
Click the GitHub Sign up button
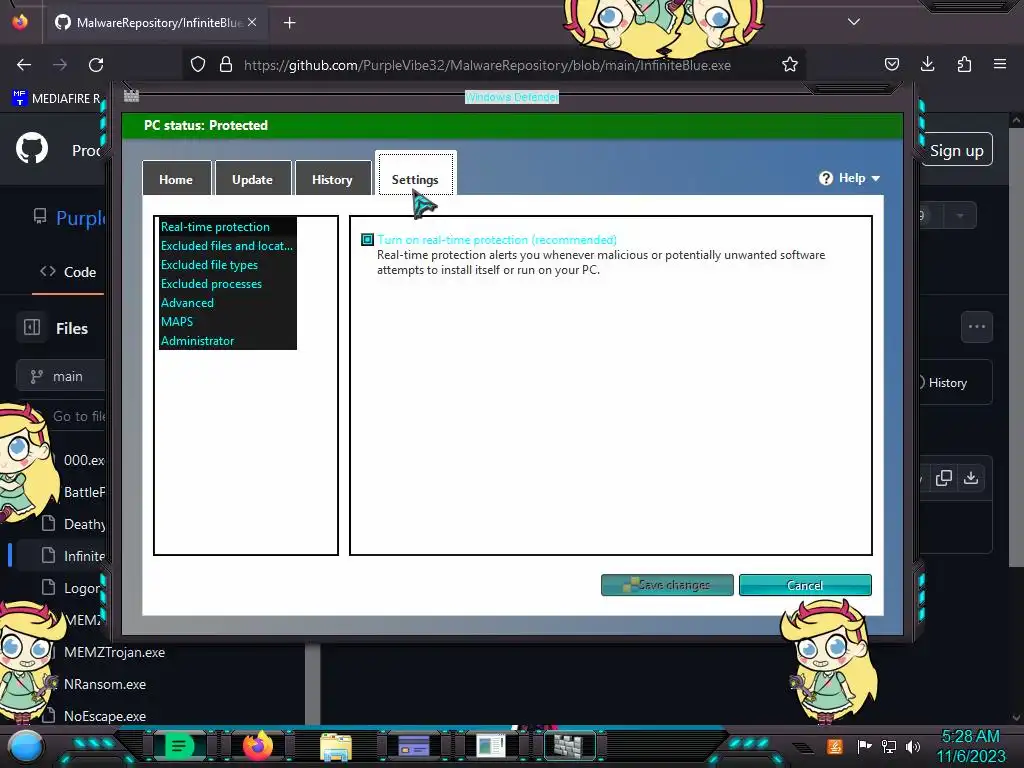[956, 150]
